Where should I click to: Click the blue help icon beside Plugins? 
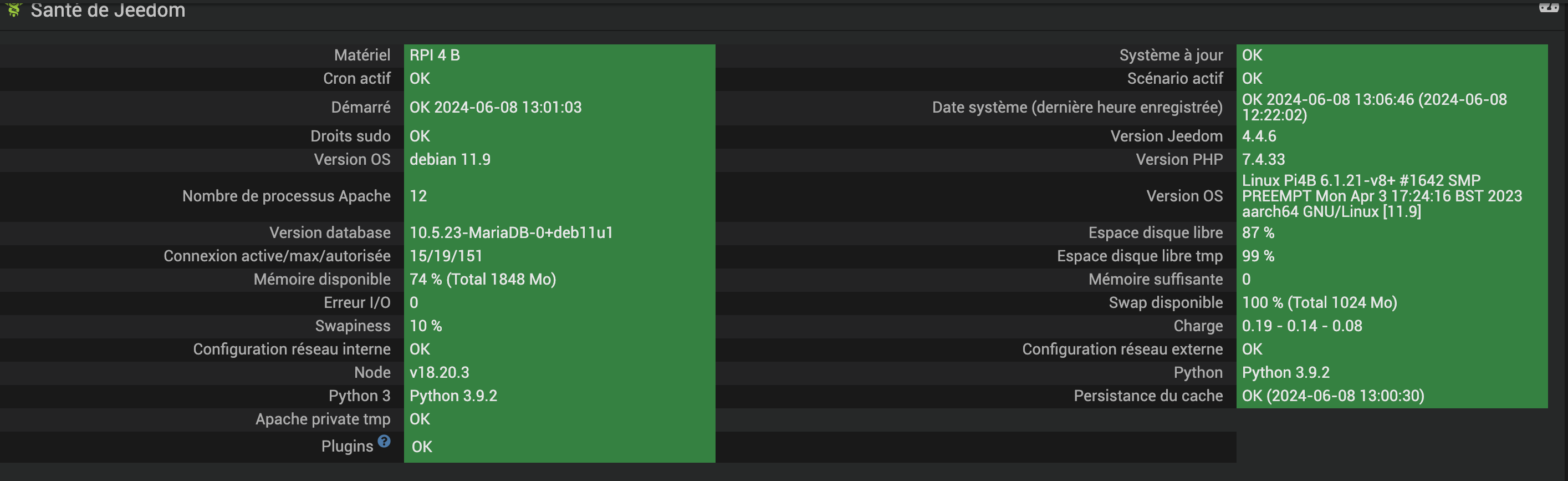(384, 441)
